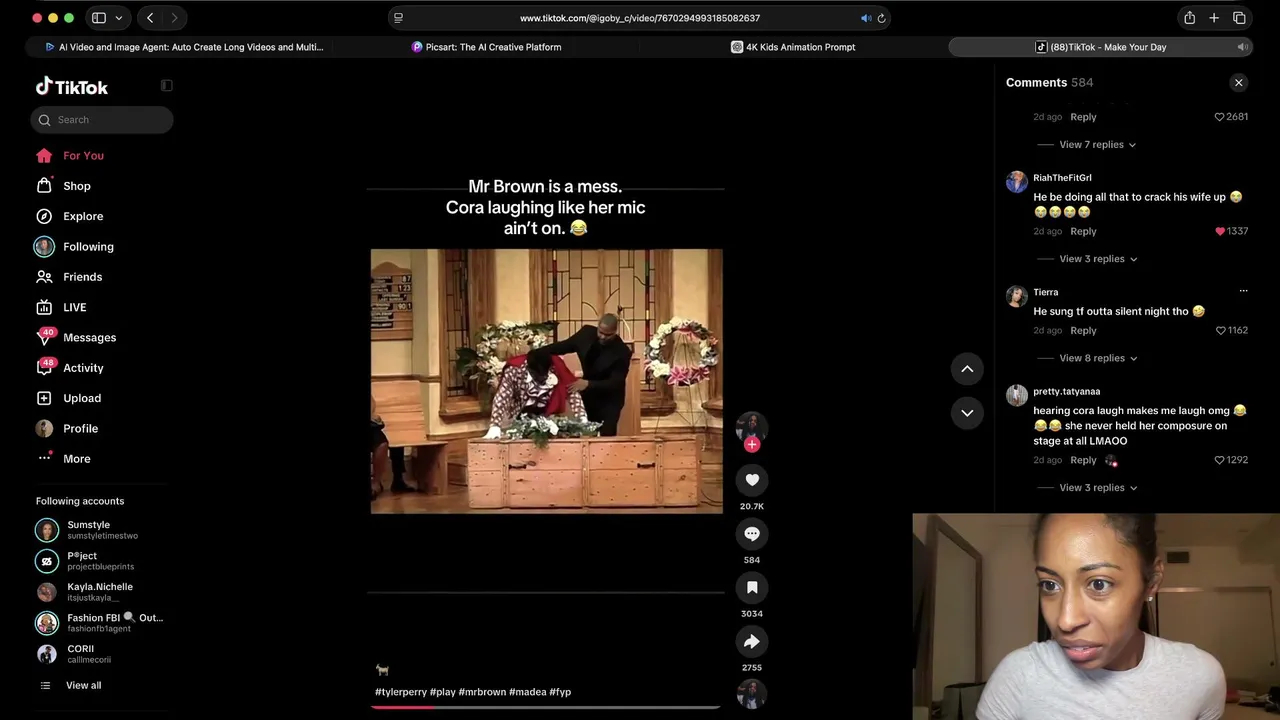This screenshot has width=1280, height=720.
Task: Expand View 8 replies under Tierra
Action: coord(1098,358)
